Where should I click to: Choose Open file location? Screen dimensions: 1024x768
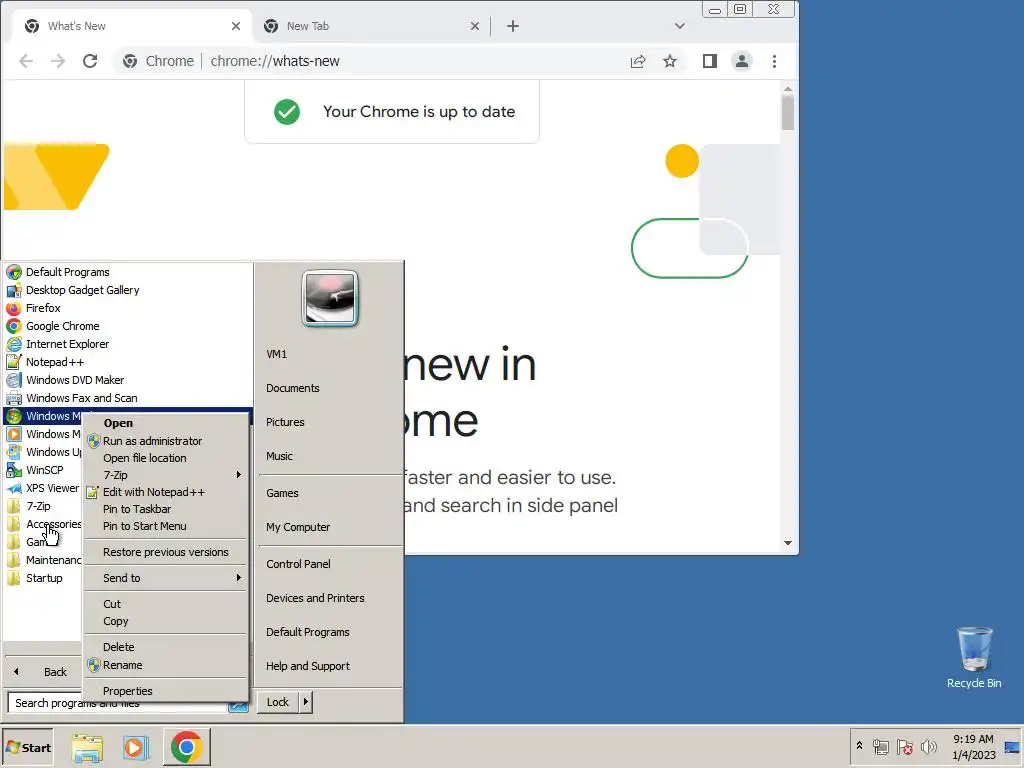[x=167, y=458]
